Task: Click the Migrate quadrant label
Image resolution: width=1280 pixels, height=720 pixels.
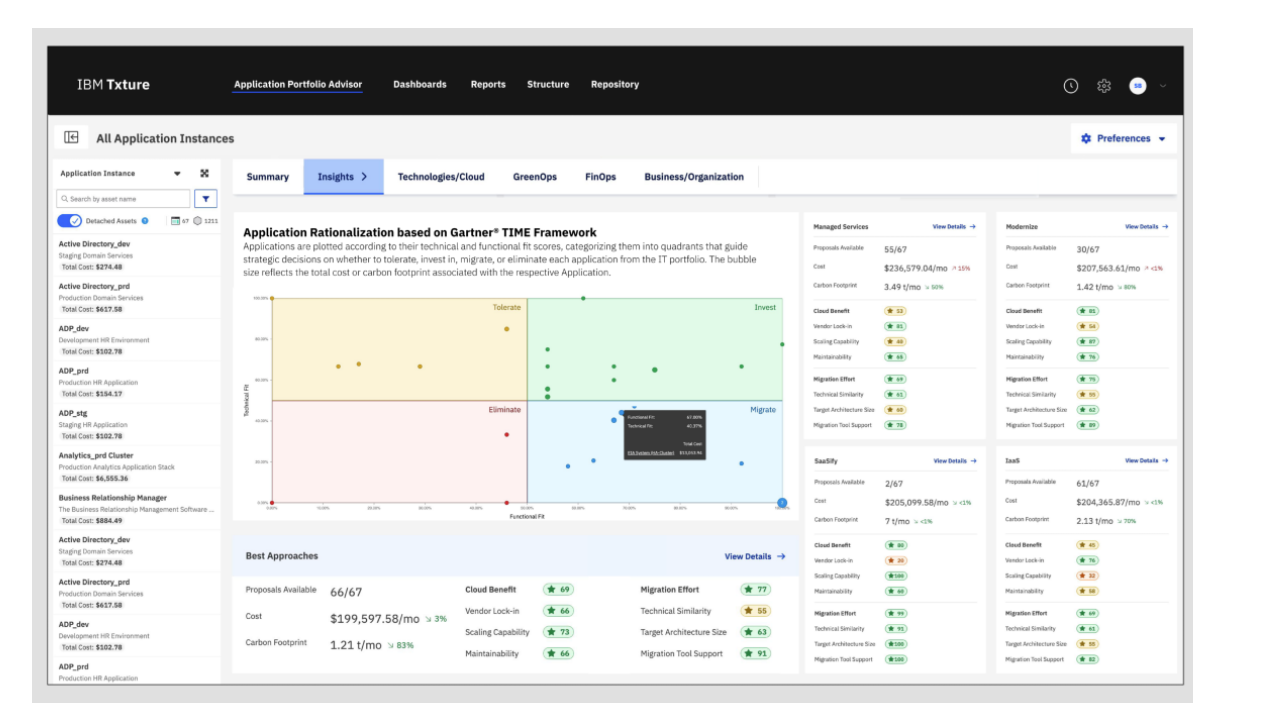Action: click(763, 410)
